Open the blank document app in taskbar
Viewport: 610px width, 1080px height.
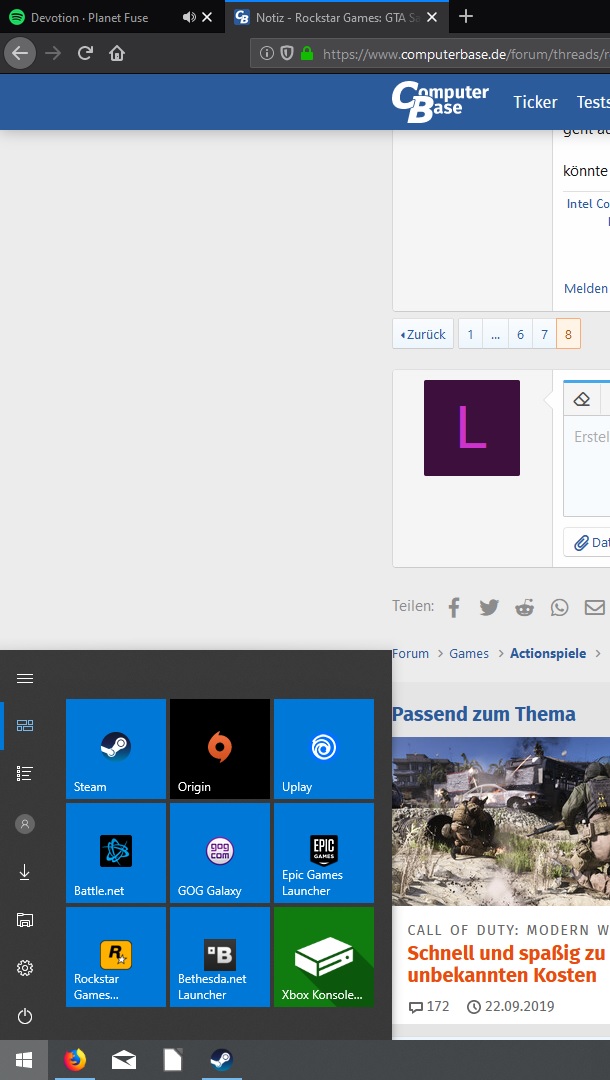(x=173, y=1060)
